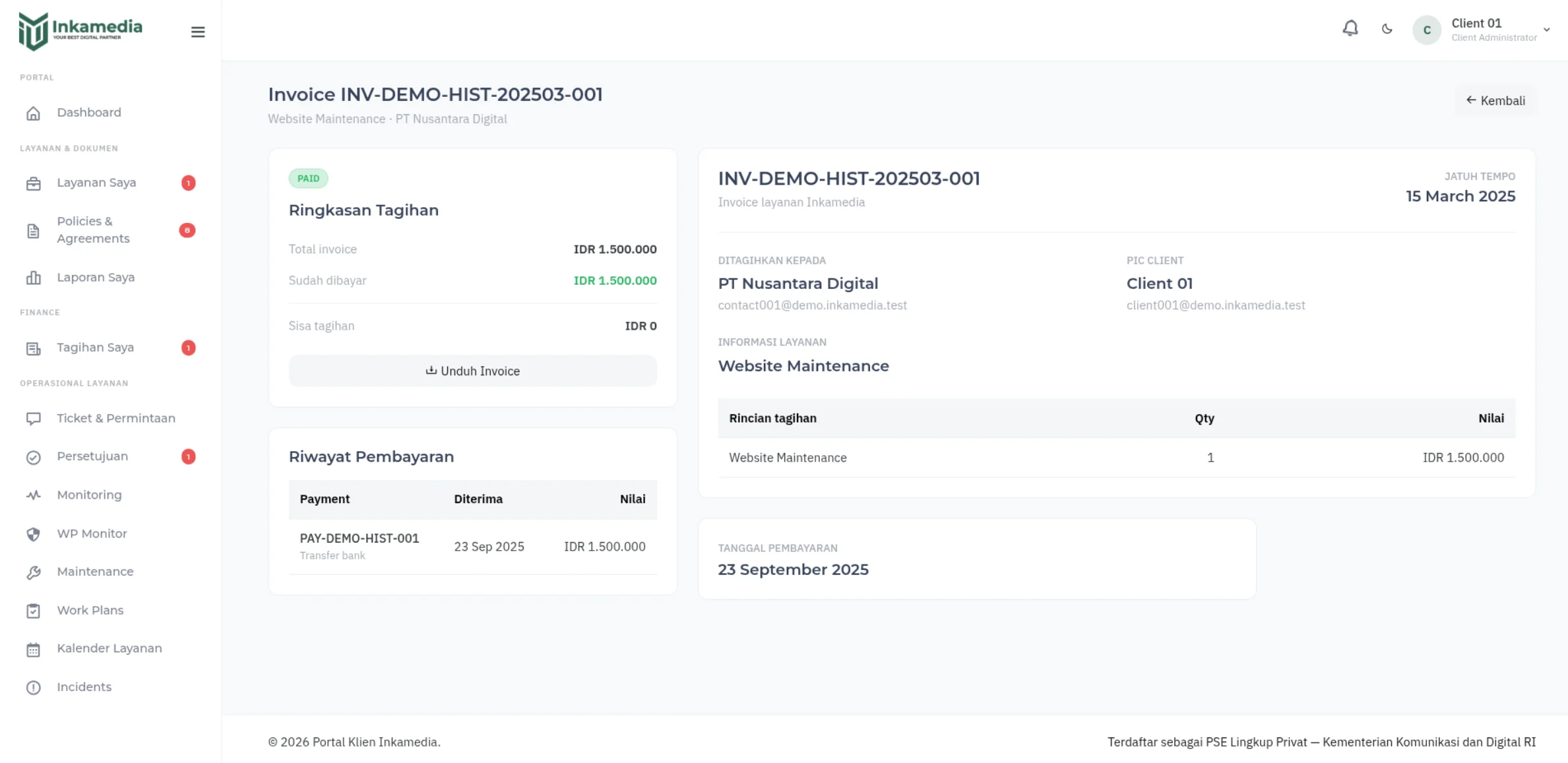Click the Maintenance wrench icon
The height and width of the screenshot is (763, 1568).
coord(33,572)
